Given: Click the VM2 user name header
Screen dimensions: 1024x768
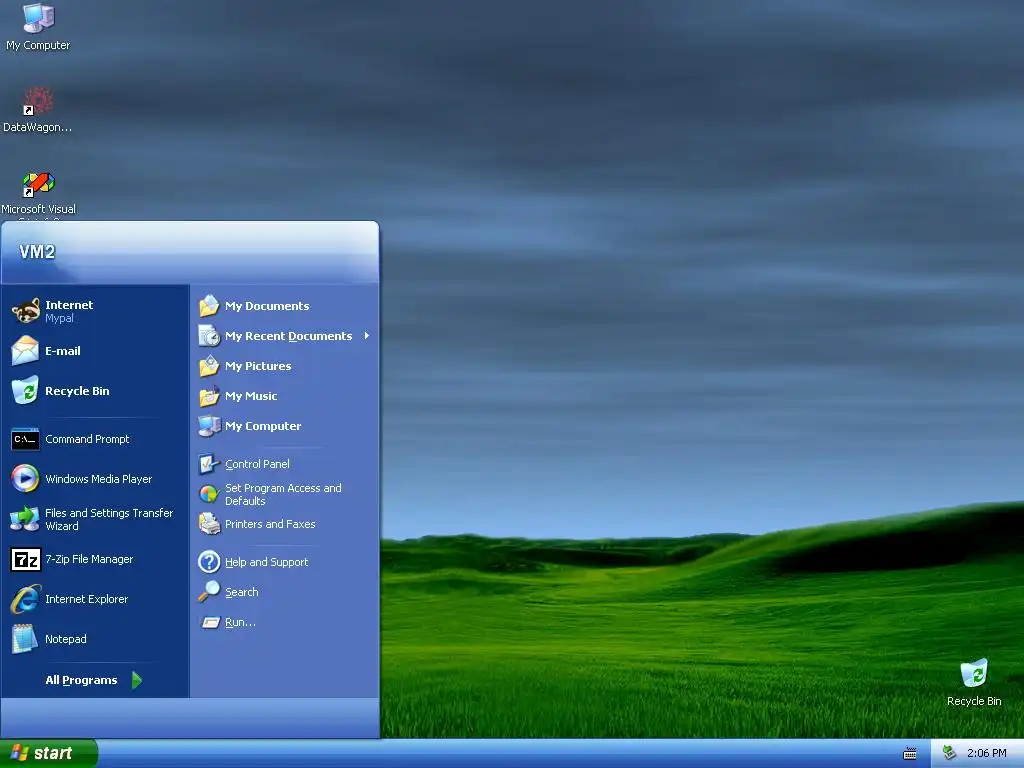Looking at the screenshot, I should pos(37,251).
